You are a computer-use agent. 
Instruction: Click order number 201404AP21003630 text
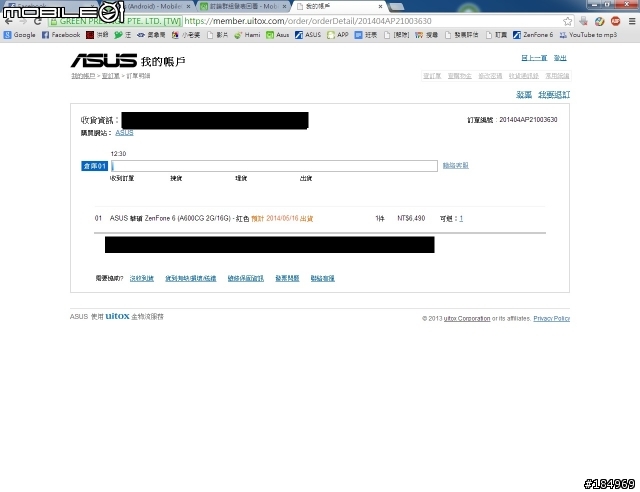pyautogui.click(x=528, y=120)
